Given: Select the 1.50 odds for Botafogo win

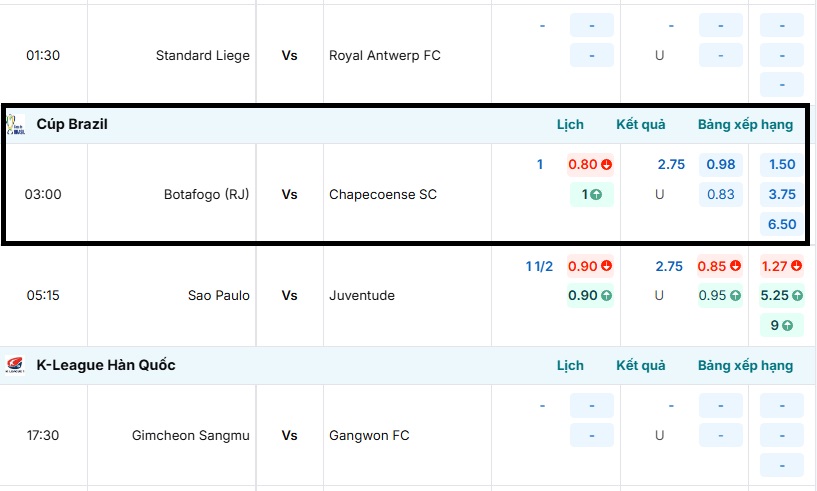Looking at the screenshot, I should 781,165.
